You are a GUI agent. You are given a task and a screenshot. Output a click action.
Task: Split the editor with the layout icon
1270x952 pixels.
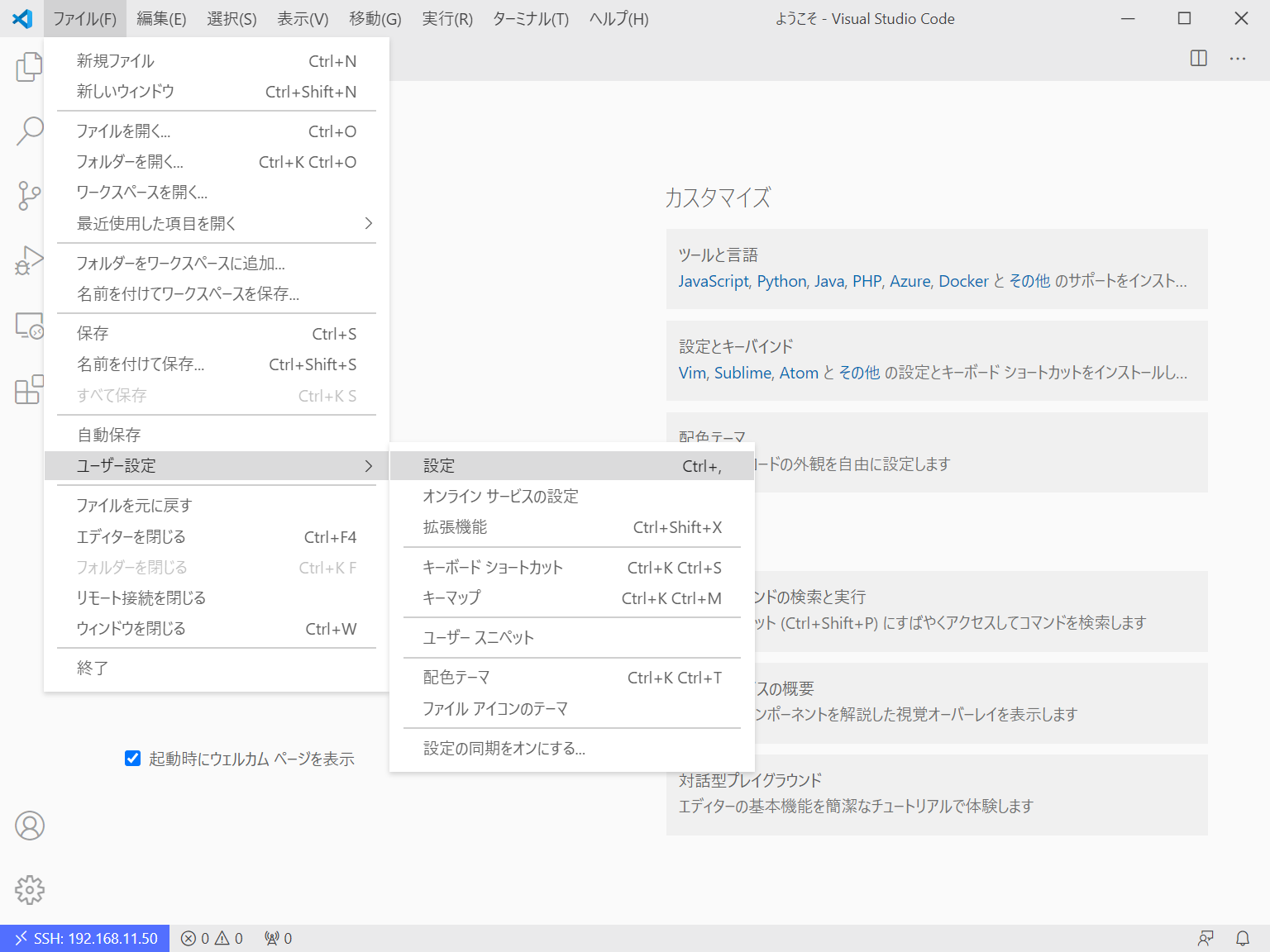click(1199, 58)
